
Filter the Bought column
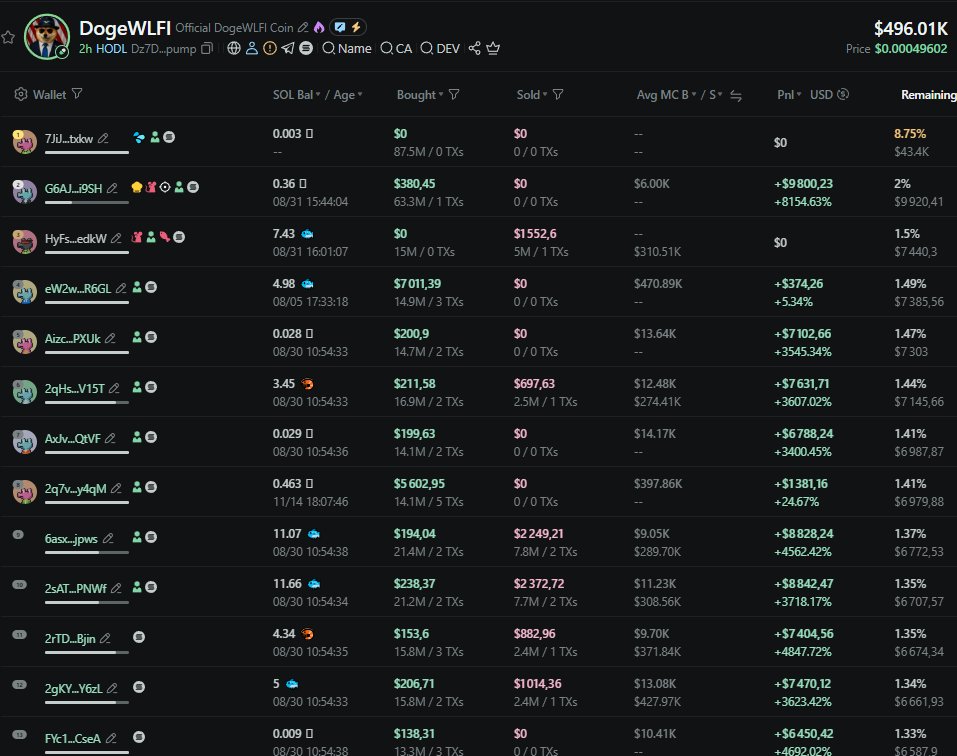pos(454,95)
